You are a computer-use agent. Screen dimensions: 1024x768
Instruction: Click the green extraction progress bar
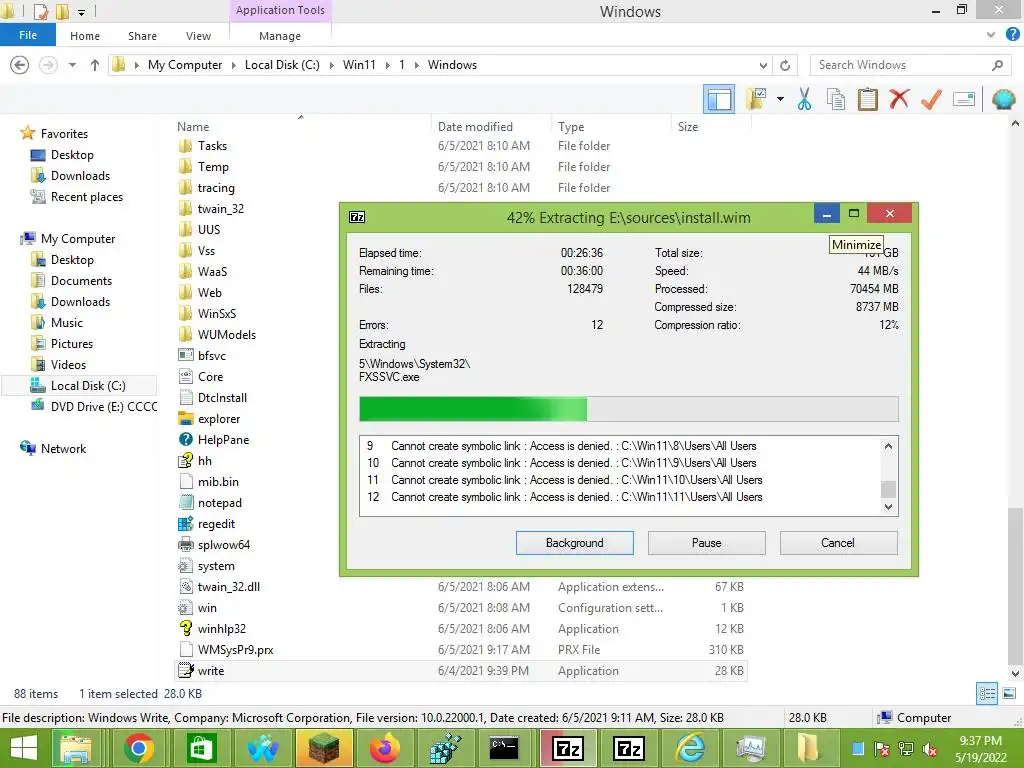[628, 409]
